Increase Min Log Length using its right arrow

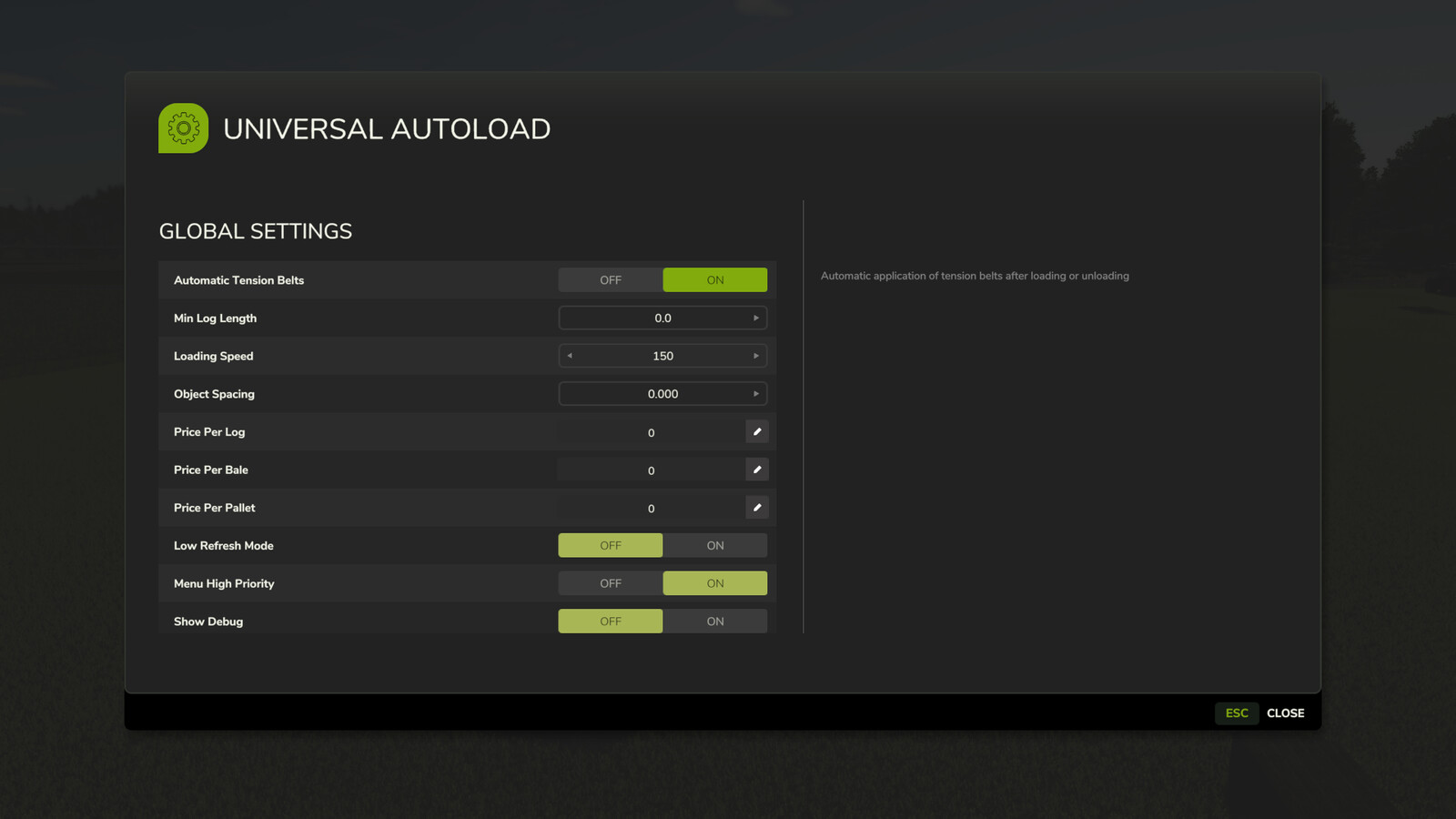point(756,318)
